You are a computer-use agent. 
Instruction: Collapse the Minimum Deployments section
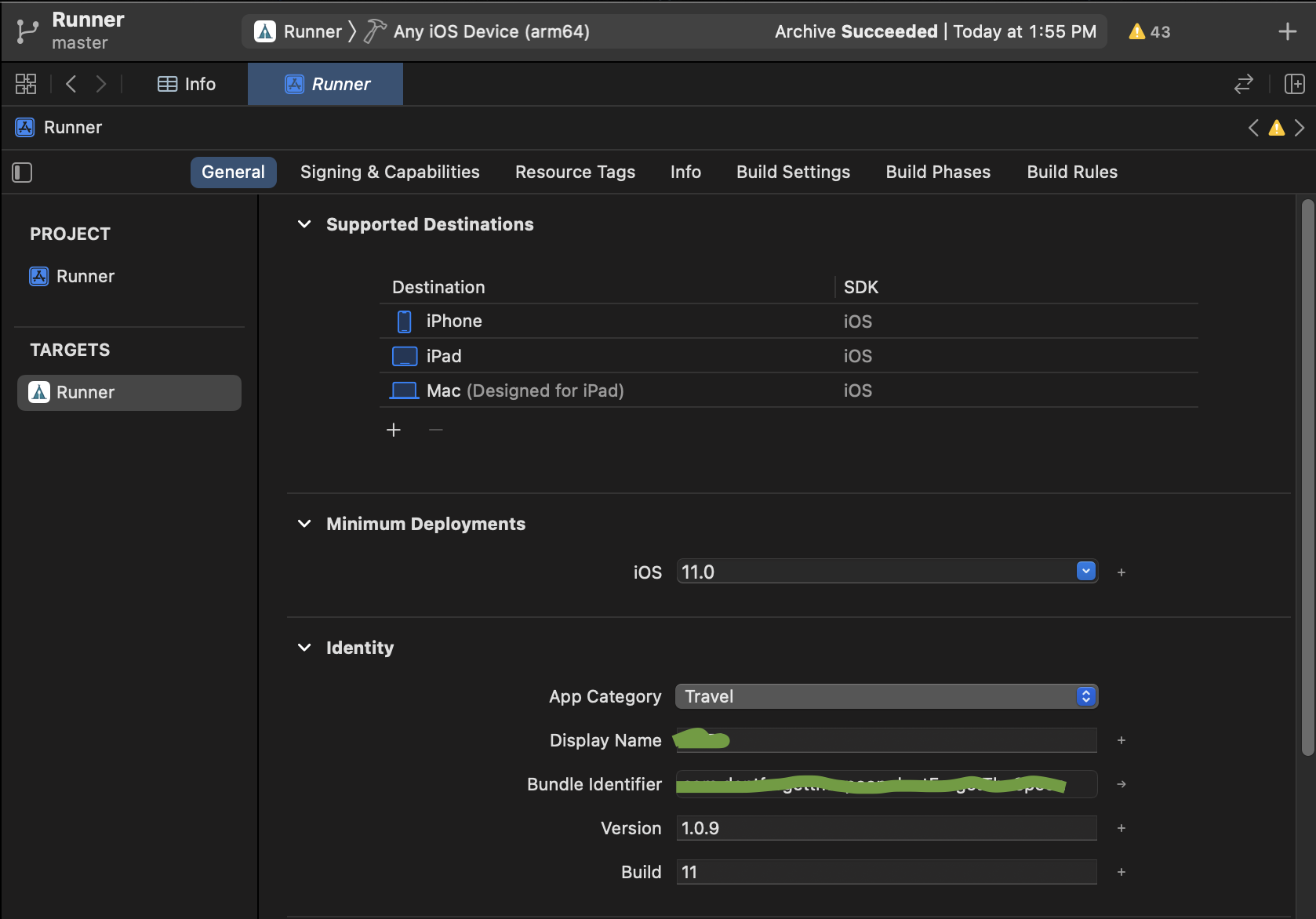tap(304, 524)
